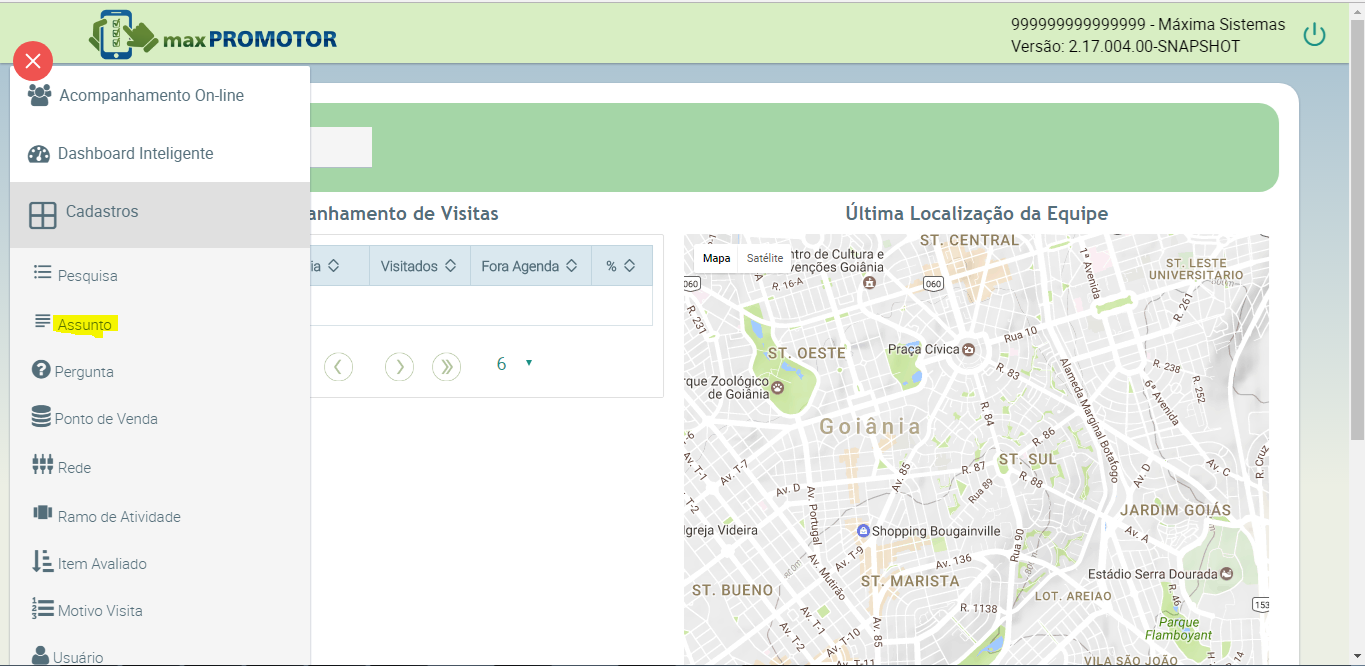Sort table by Fora Agenda column
The image size is (1365, 666).
[x=529, y=266]
